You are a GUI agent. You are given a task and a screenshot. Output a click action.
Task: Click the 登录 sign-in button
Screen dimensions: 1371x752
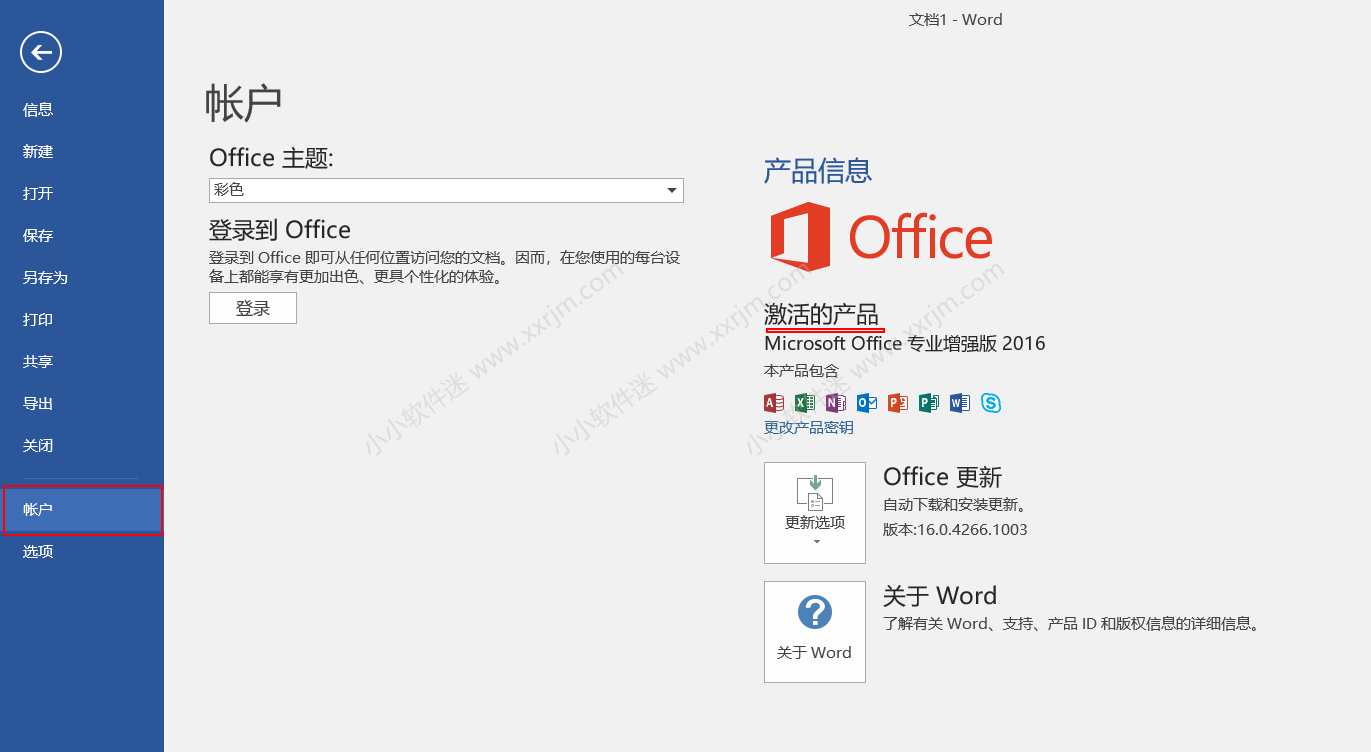(253, 308)
